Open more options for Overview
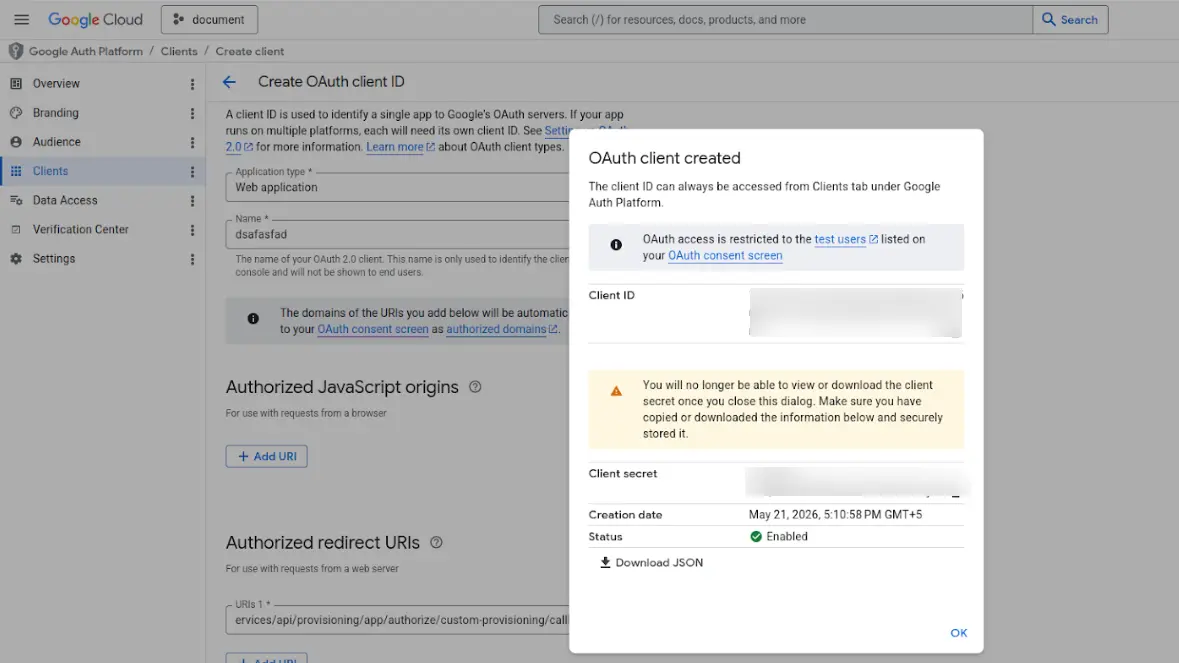Screen dimensions: 1179x663 (192, 84)
